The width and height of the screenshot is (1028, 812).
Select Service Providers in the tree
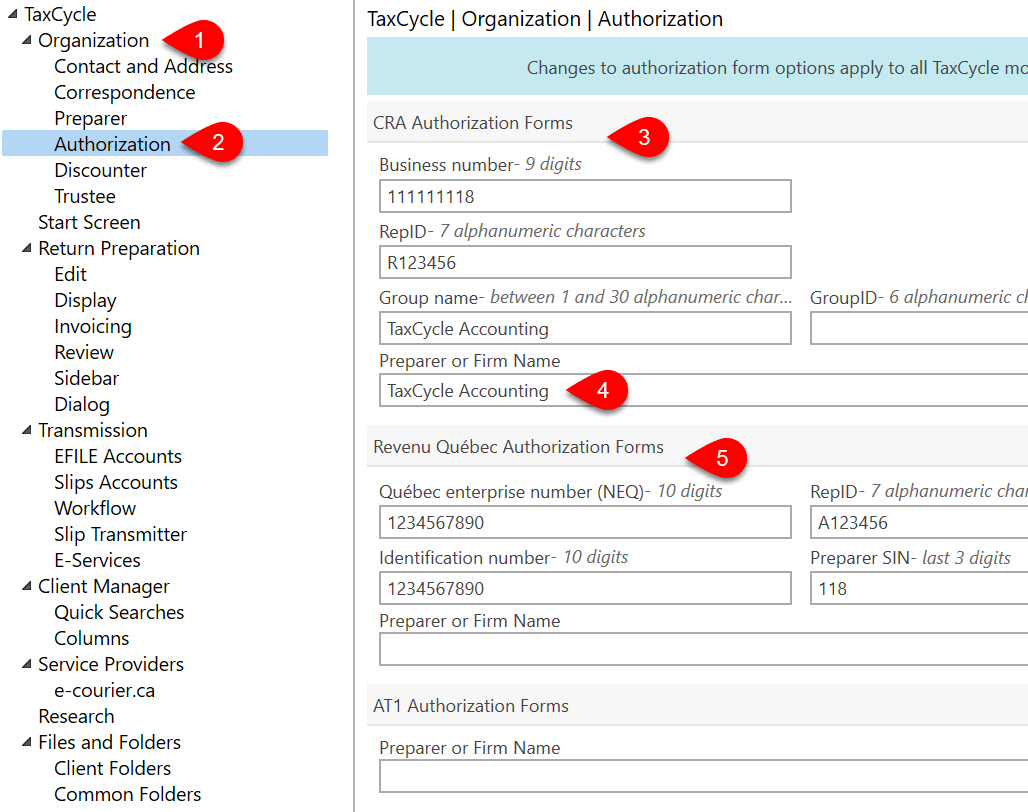[x=111, y=664]
